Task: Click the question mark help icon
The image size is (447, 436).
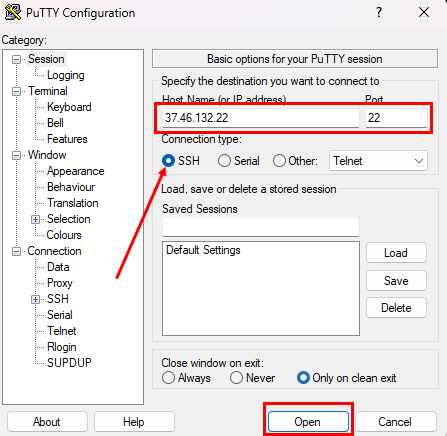Action: [x=379, y=12]
